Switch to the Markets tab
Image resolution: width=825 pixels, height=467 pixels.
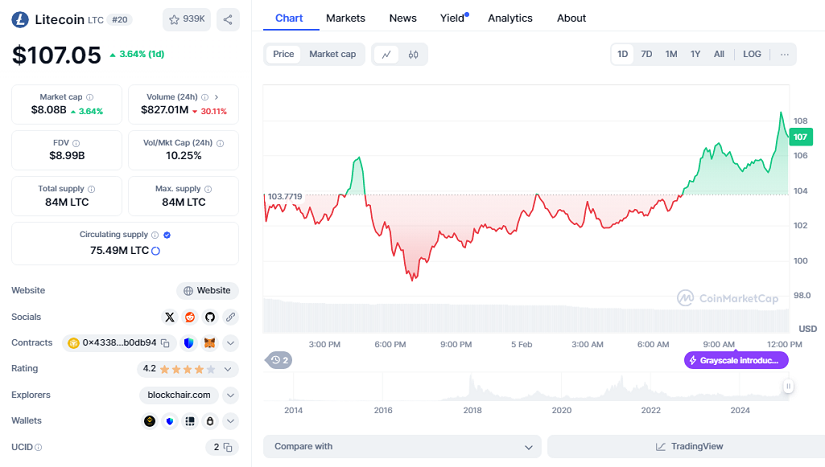tap(346, 18)
